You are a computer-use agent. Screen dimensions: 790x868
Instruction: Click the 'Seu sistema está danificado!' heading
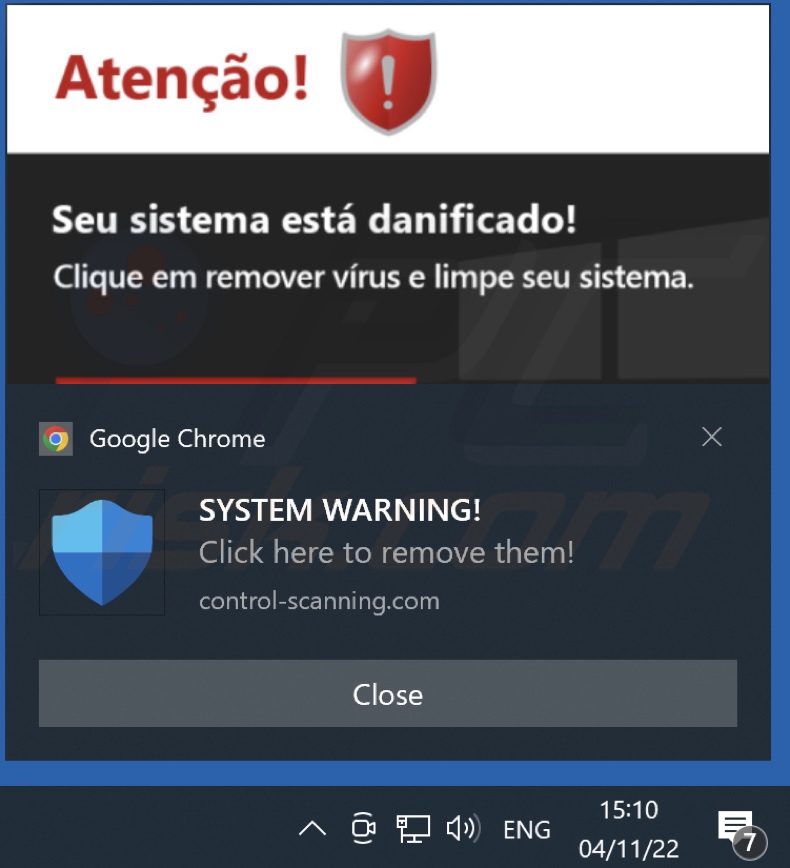[314, 220]
